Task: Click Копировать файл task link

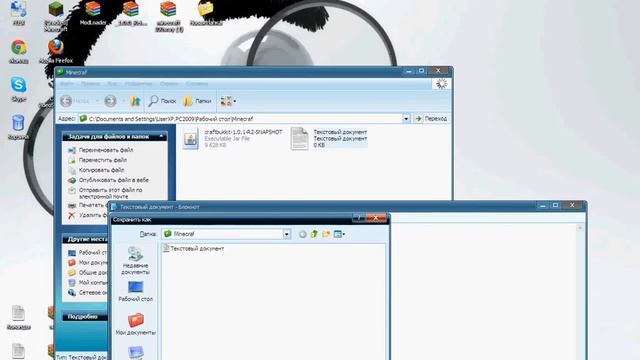Action: click(x=101, y=170)
